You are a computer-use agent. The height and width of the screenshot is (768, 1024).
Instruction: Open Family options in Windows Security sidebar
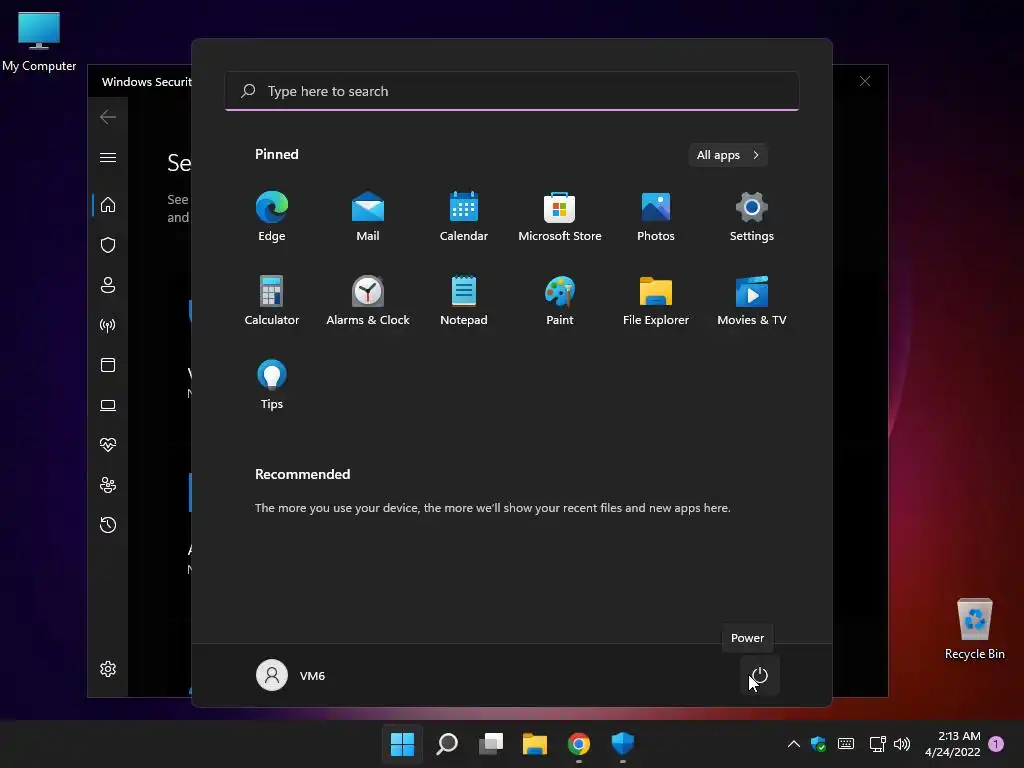click(x=108, y=485)
